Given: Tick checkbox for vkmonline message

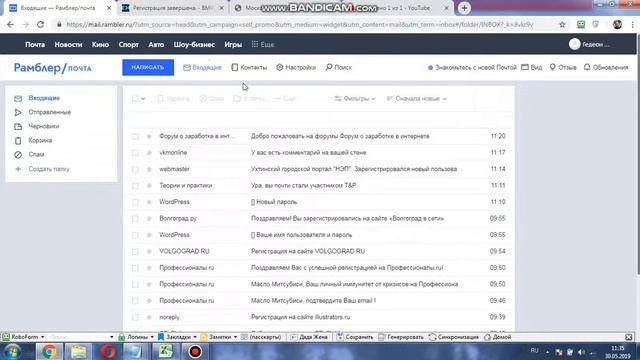Looking at the screenshot, I should coord(135,153).
